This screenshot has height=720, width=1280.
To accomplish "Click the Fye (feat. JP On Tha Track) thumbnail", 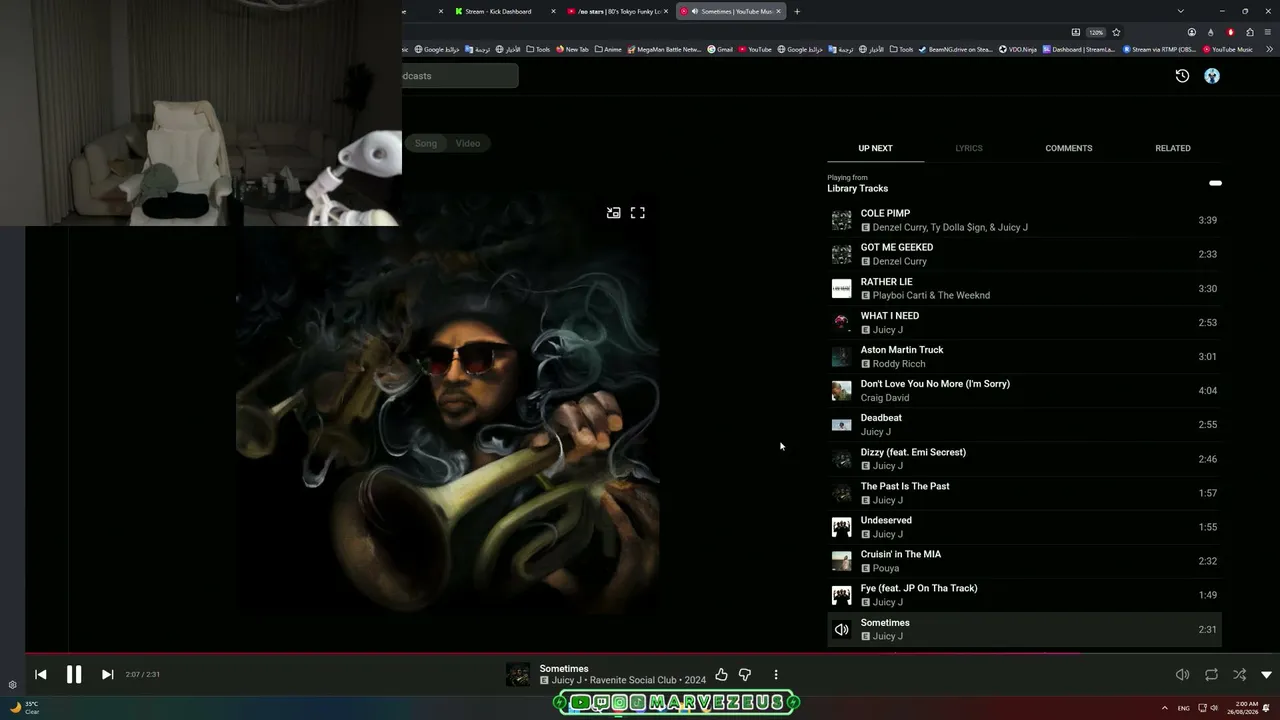I will (842, 595).
